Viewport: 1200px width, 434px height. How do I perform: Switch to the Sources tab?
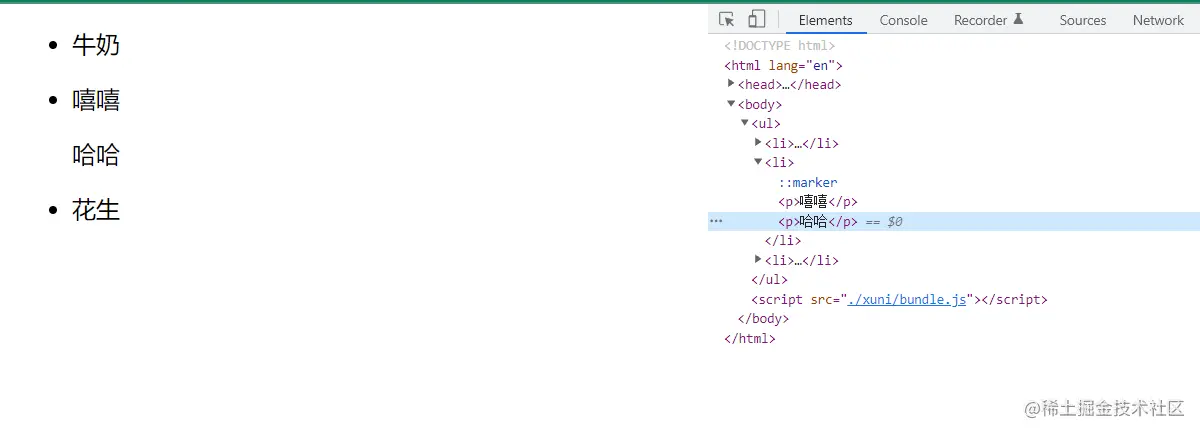tap(1083, 20)
